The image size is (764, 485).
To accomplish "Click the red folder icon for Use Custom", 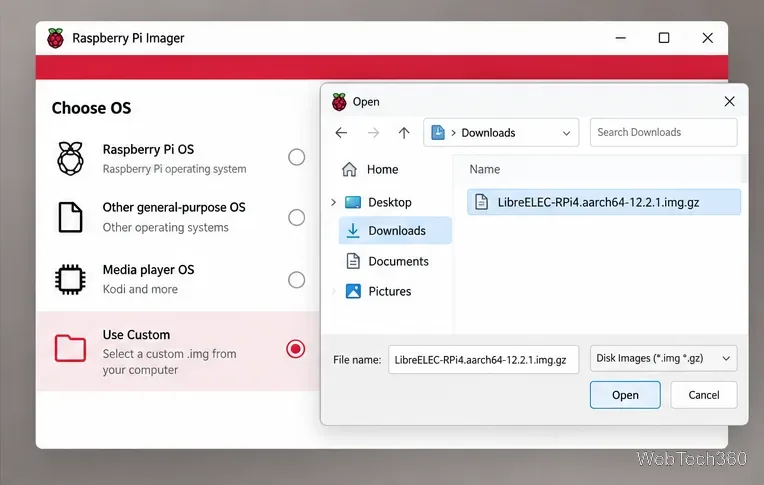I will point(70,348).
